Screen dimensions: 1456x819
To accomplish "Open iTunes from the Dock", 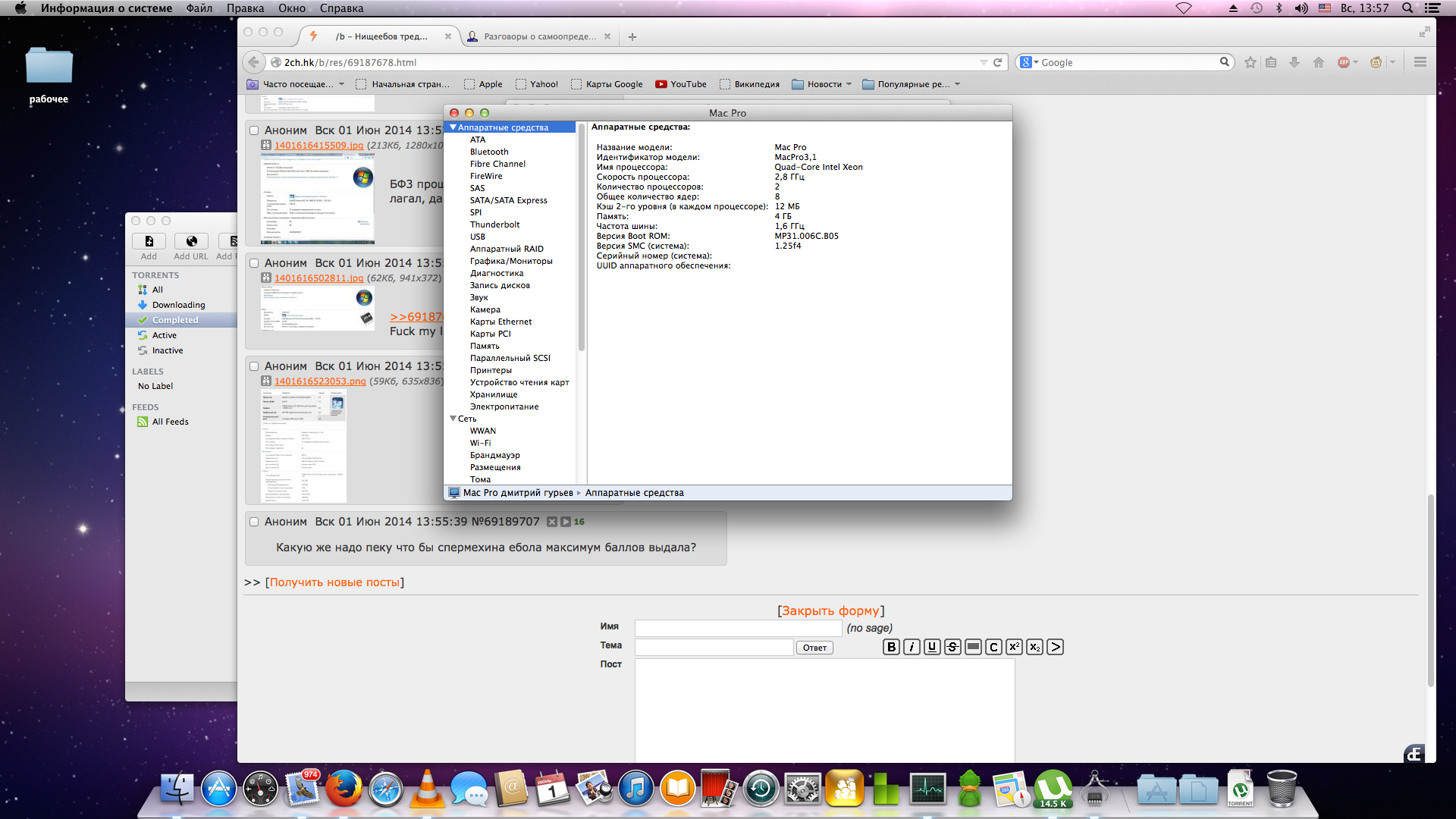I will (635, 789).
